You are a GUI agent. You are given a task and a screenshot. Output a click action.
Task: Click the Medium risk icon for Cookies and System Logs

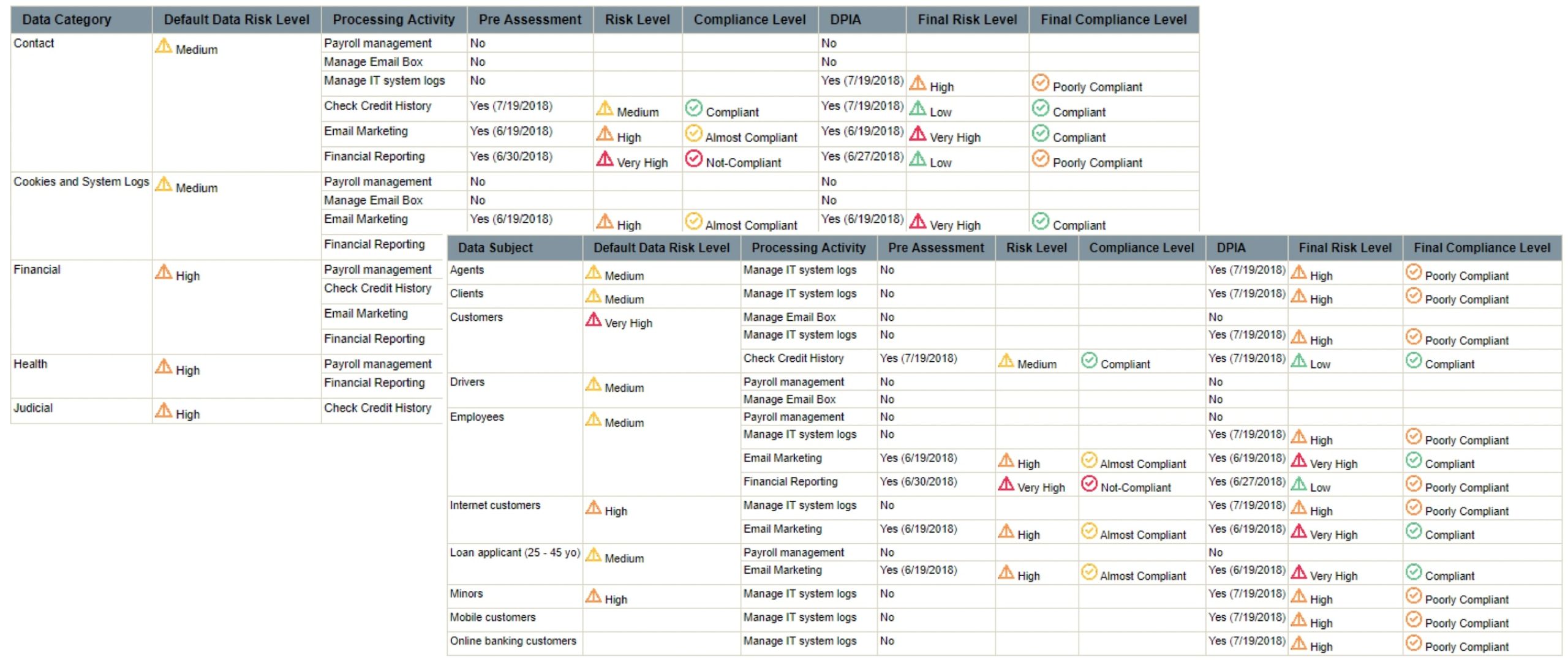163,184
